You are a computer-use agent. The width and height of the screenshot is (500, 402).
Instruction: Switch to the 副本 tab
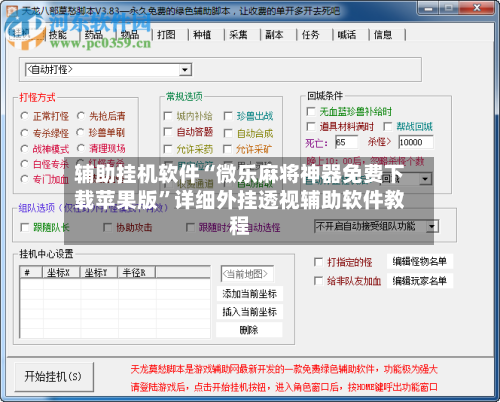[274, 35]
